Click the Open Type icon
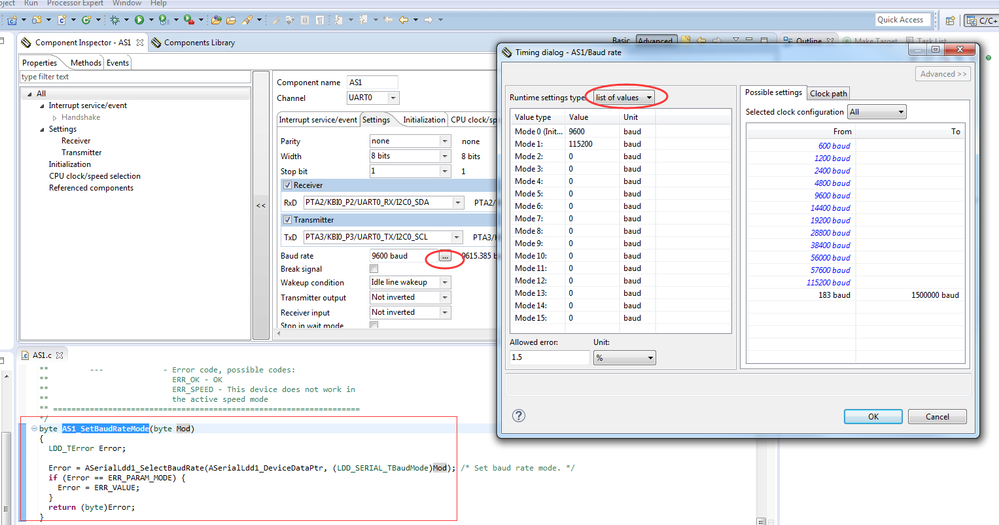The image size is (999, 525). [x=216, y=20]
